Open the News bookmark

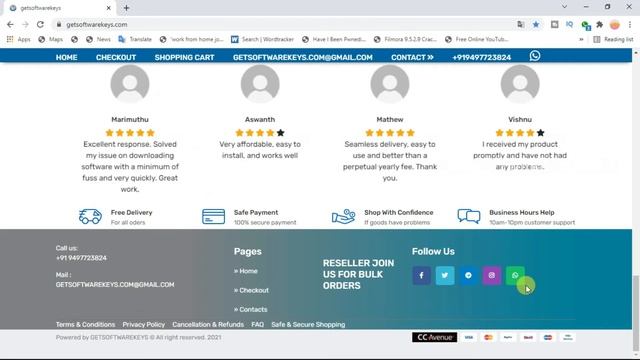(98, 39)
